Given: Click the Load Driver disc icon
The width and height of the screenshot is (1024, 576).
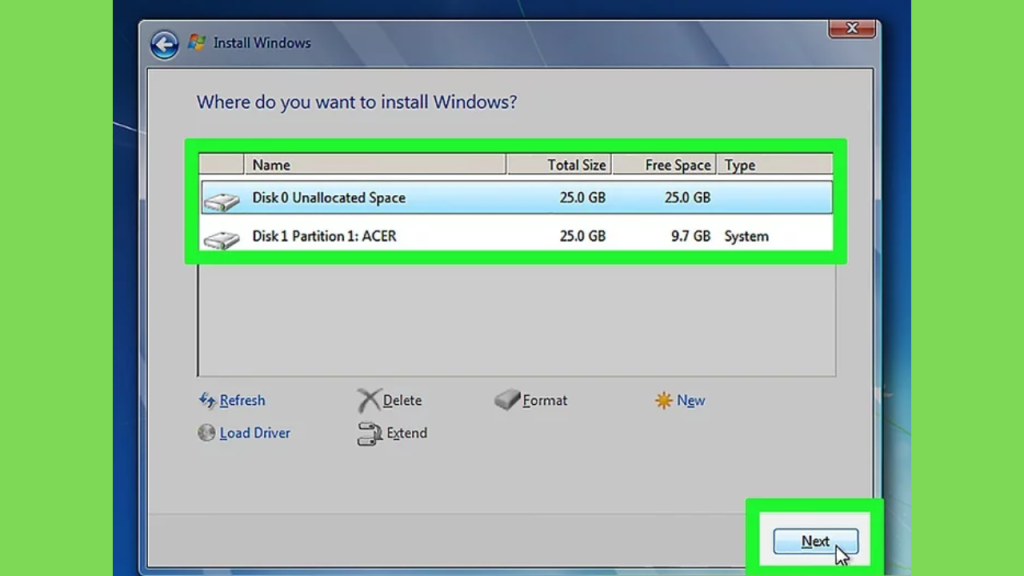Looking at the screenshot, I should point(206,432).
